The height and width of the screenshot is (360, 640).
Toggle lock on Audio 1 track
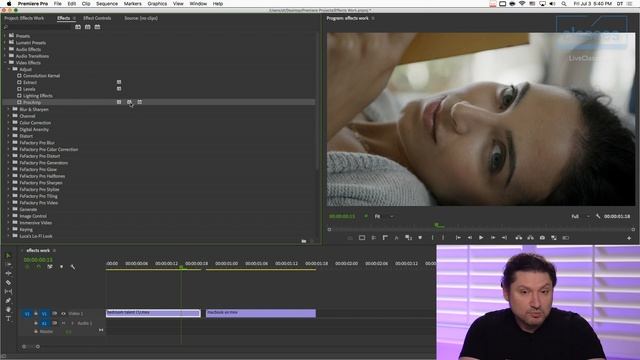coord(36,323)
